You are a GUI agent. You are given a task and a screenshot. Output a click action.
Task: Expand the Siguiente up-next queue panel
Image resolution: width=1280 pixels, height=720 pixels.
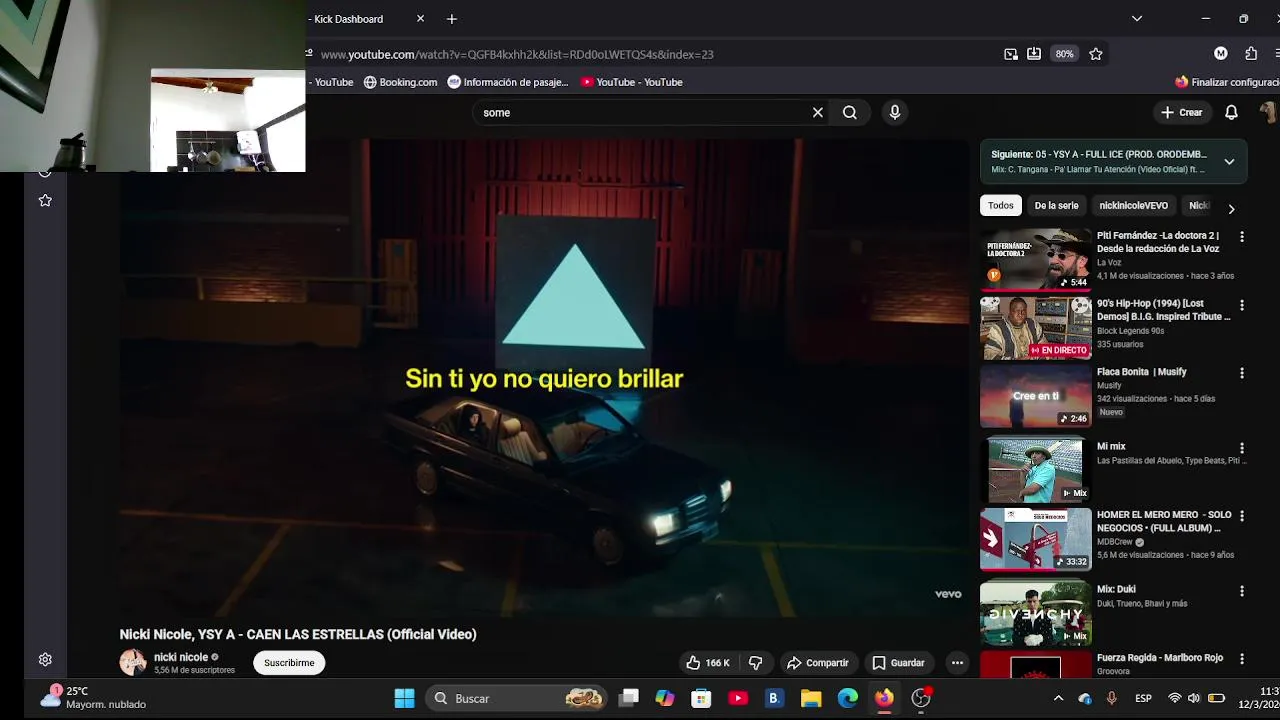tap(1229, 161)
